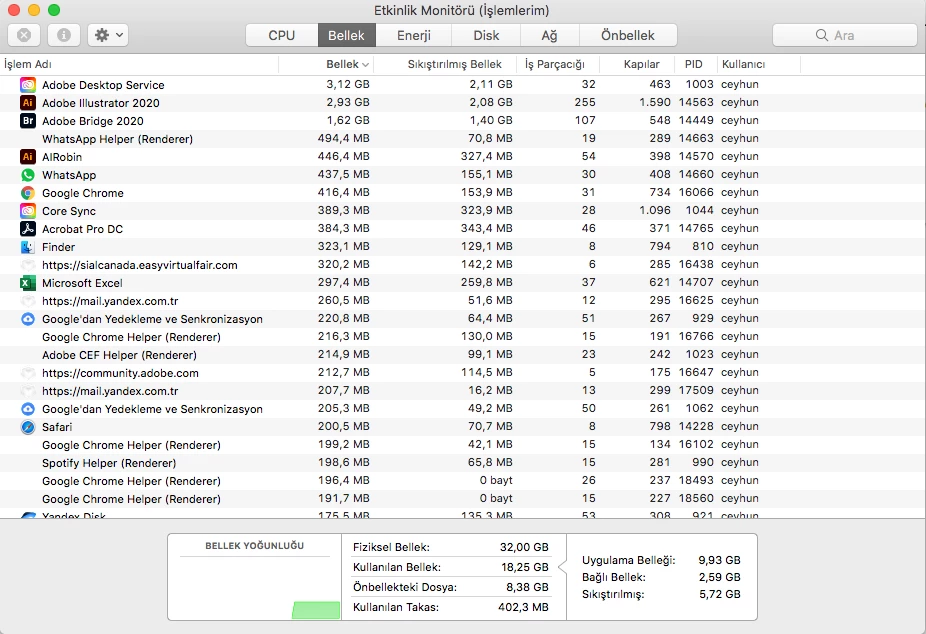This screenshot has width=926, height=634.
Task: Click the Önbellekteki Dosya 8,38 GB value
Action: tap(527, 587)
